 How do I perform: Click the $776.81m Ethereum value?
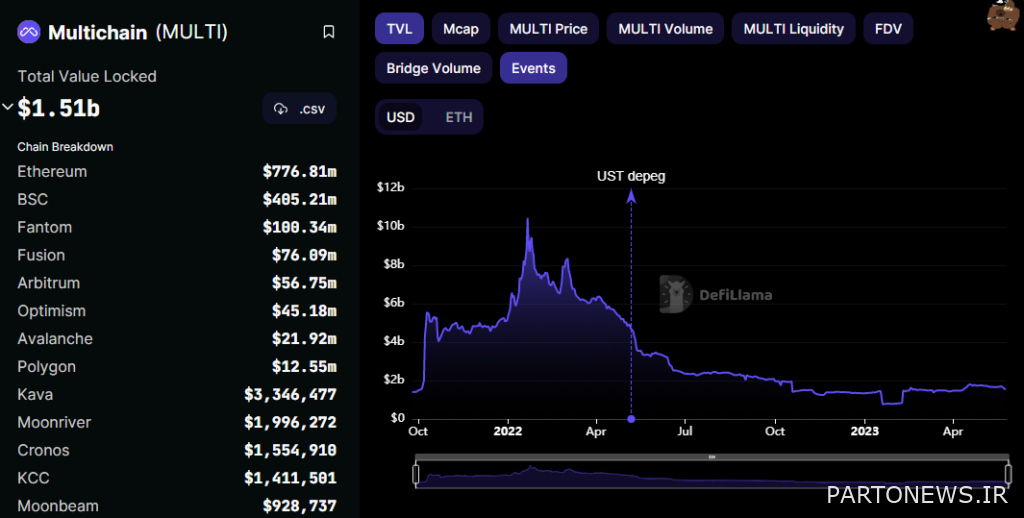pyautogui.click(x=300, y=172)
